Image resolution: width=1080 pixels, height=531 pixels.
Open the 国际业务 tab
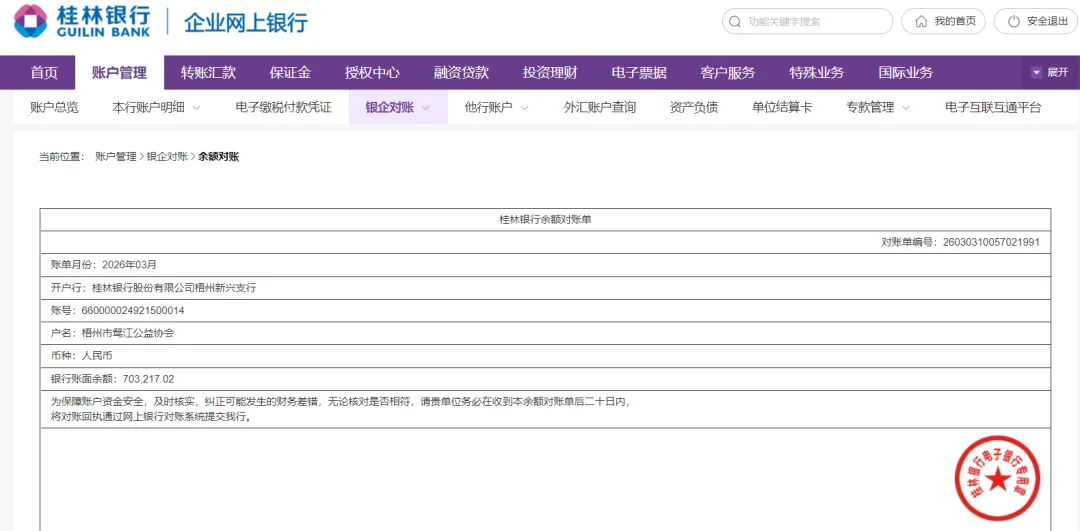coord(906,72)
